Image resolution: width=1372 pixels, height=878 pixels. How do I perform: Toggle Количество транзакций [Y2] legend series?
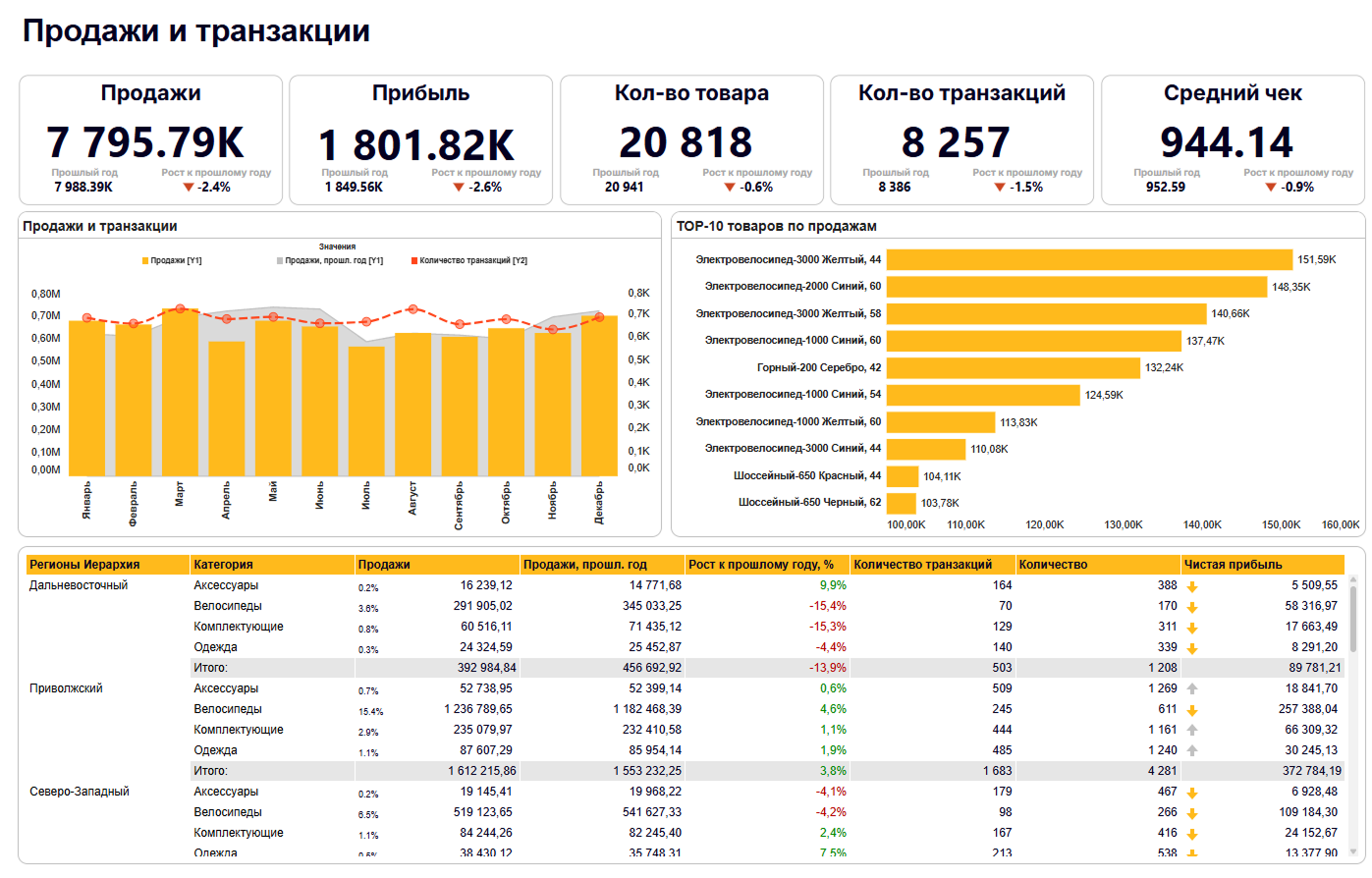pyautogui.click(x=469, y=261)
